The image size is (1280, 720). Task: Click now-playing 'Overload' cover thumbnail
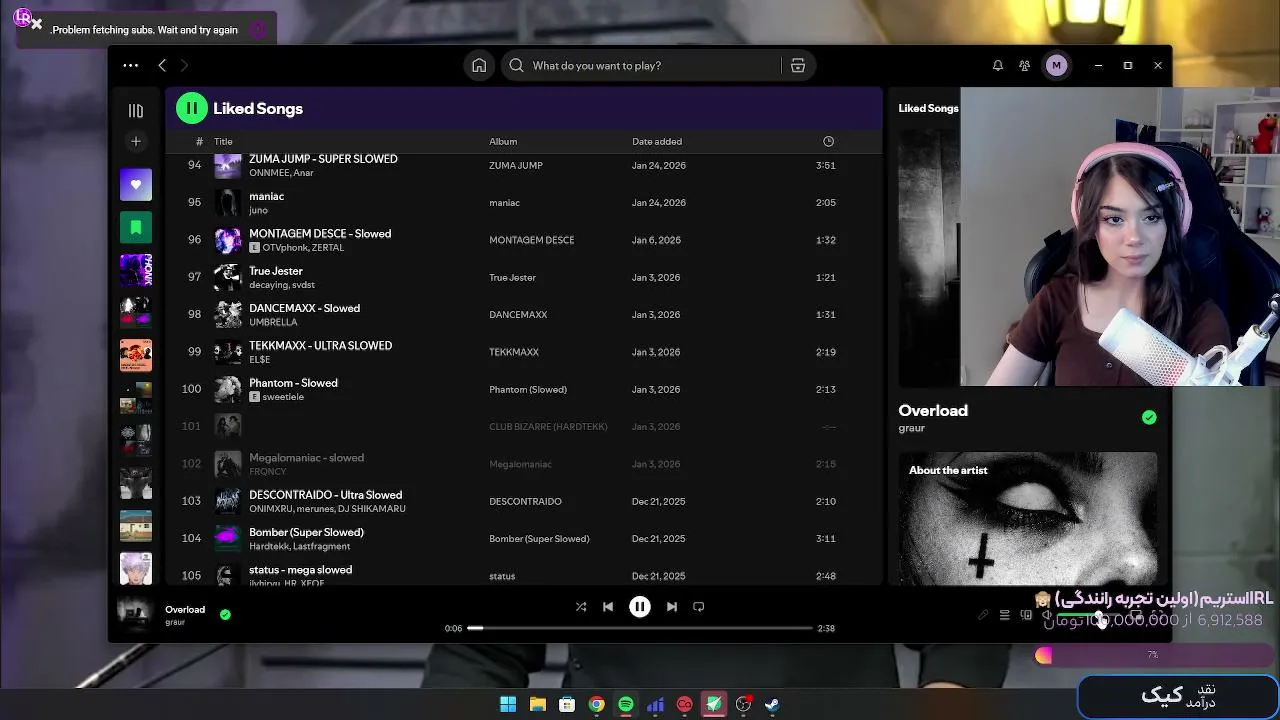[134, 613]
